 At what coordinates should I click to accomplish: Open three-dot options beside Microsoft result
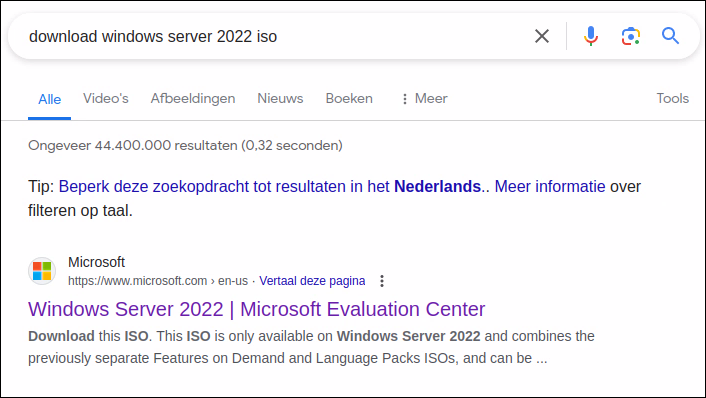(x=382, y=281)
